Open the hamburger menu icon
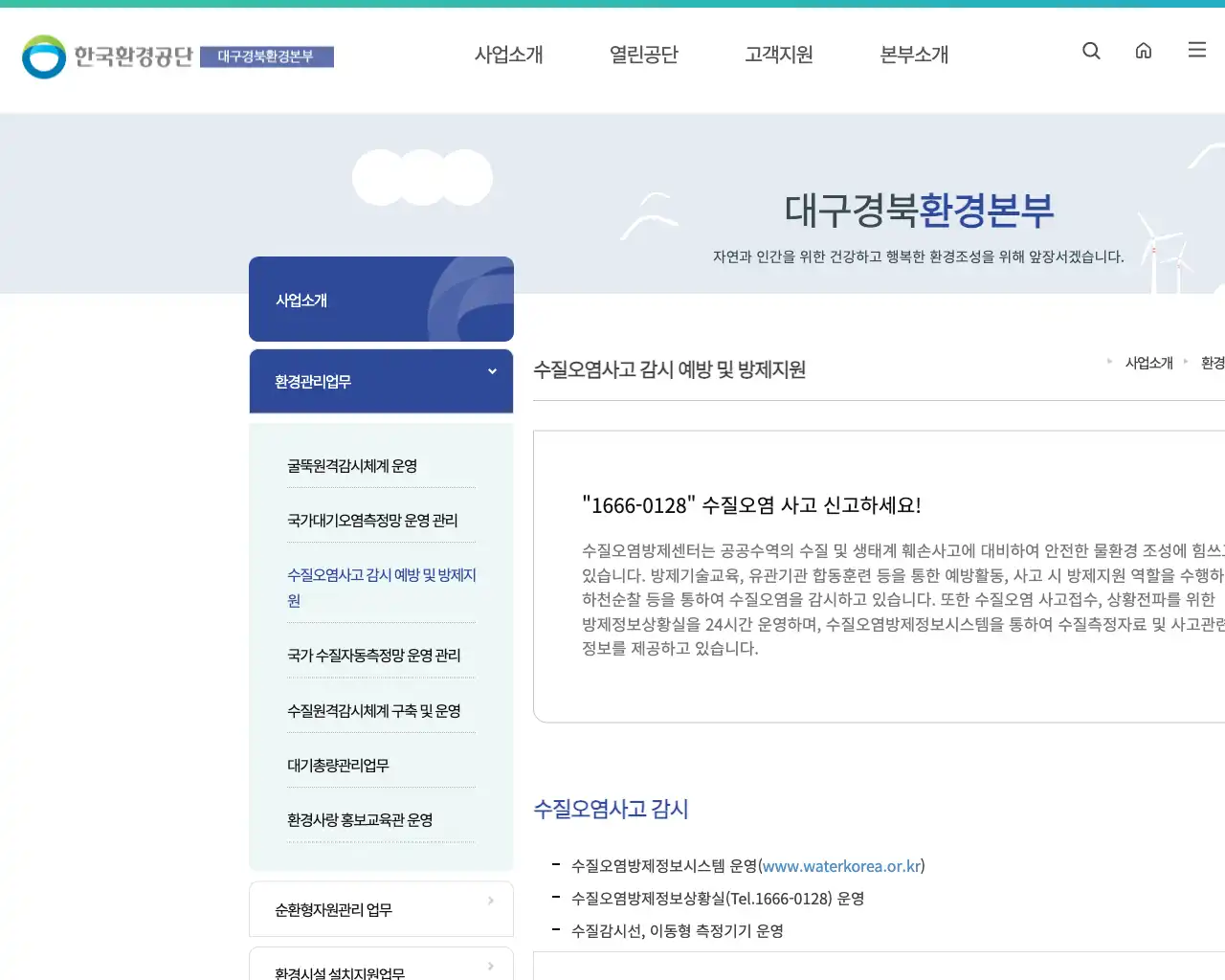The image size is (1225, 980). point(1196,50)
